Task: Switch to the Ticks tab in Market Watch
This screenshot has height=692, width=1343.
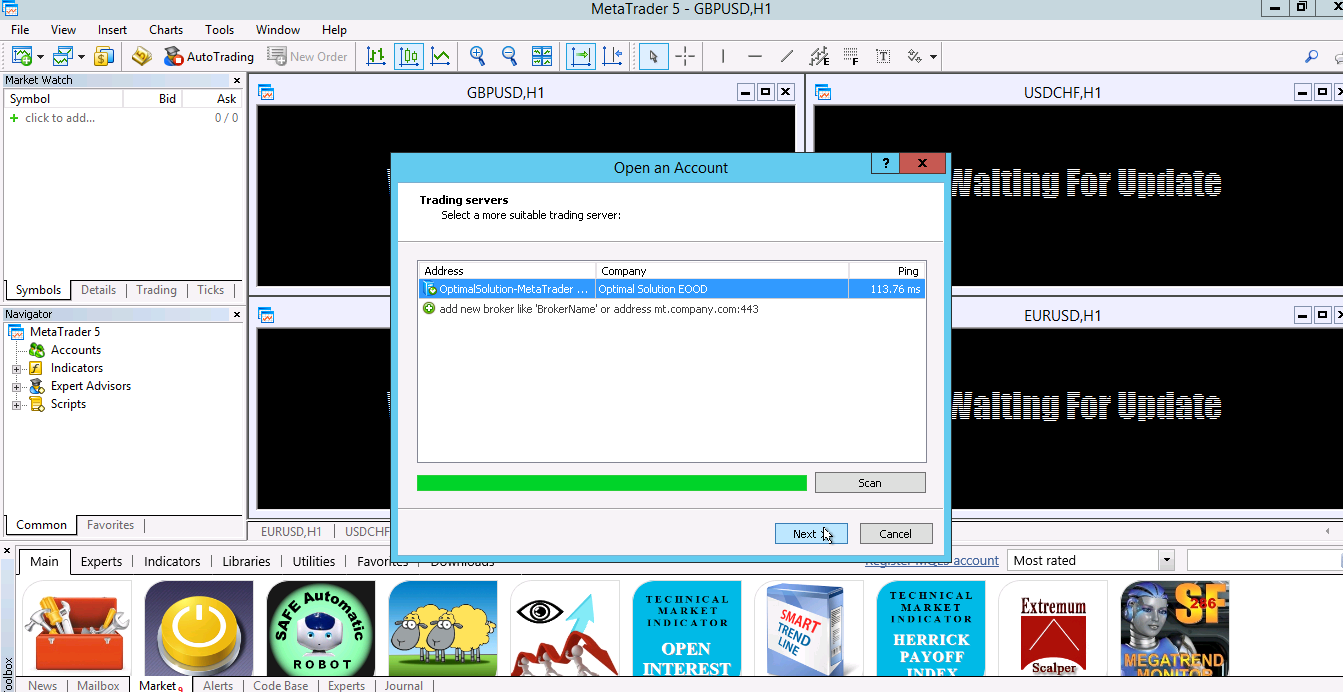Action: click(210, 290)
